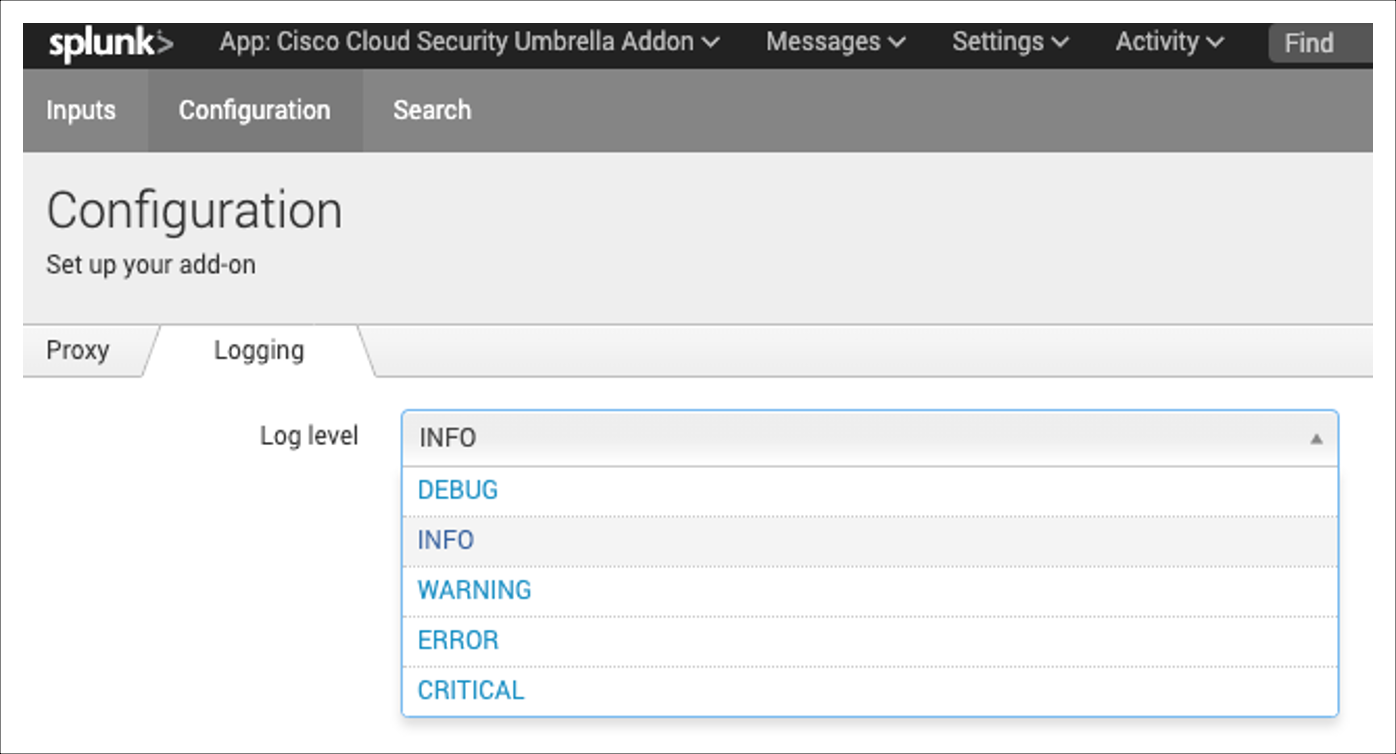Open the Configuration tab
Viewport: 1396px width, 754px height.
[254, 110]
